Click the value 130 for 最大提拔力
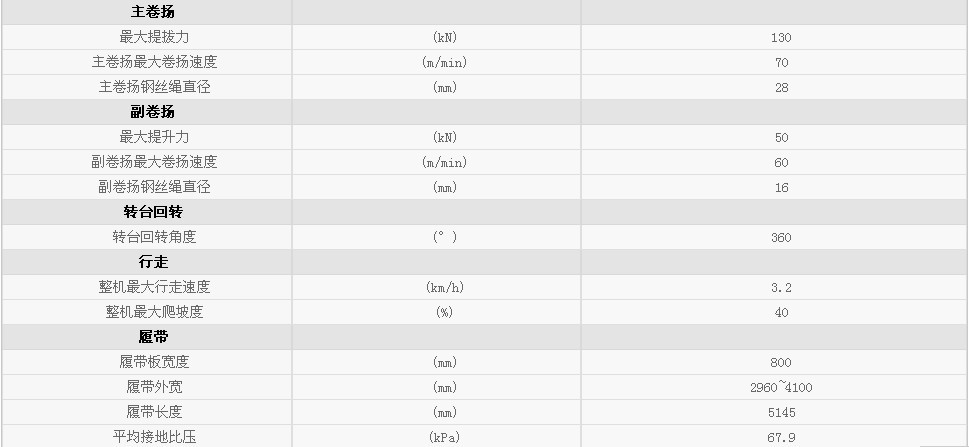This screenshot has width=969, height=447. click(x=781, y=37)
